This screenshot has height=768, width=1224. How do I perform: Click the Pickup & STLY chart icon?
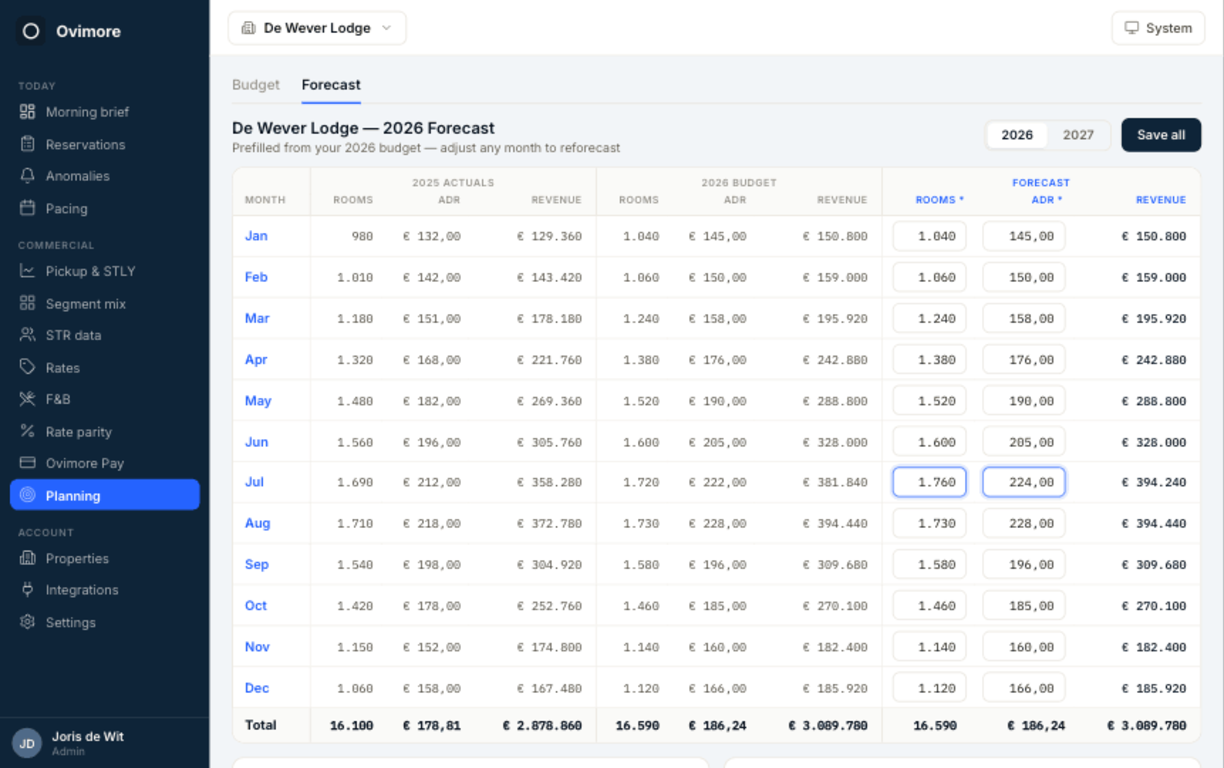(x=28, y=271)
